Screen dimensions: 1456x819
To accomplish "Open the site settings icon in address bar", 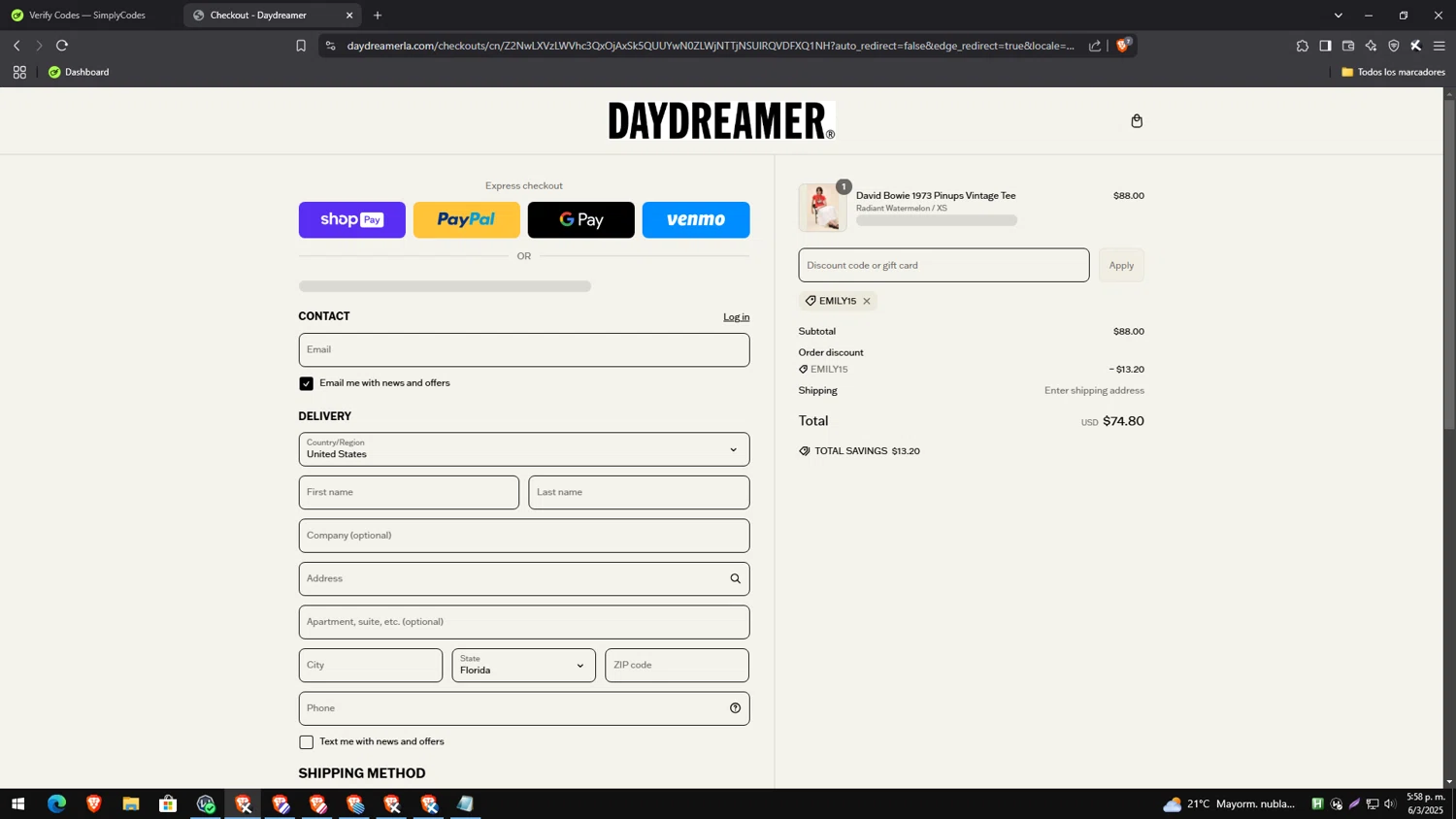I will [x=331, y=46].
